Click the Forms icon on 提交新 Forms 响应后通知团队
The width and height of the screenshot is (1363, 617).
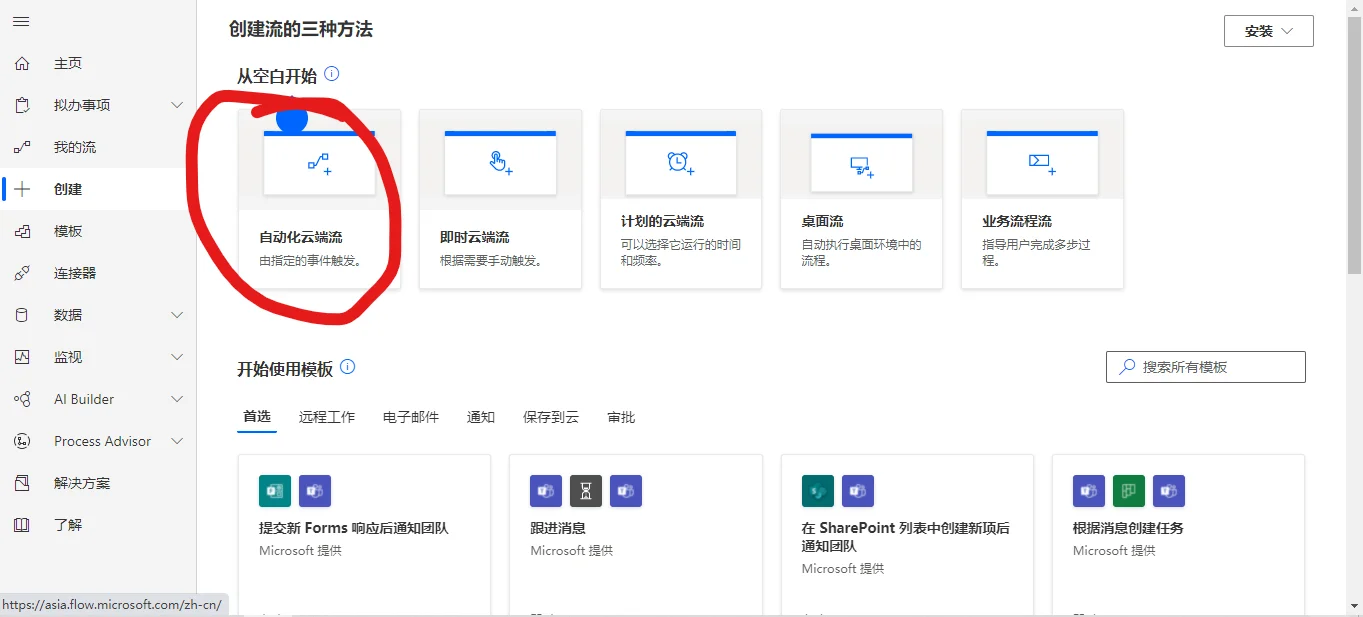point(274,491)
